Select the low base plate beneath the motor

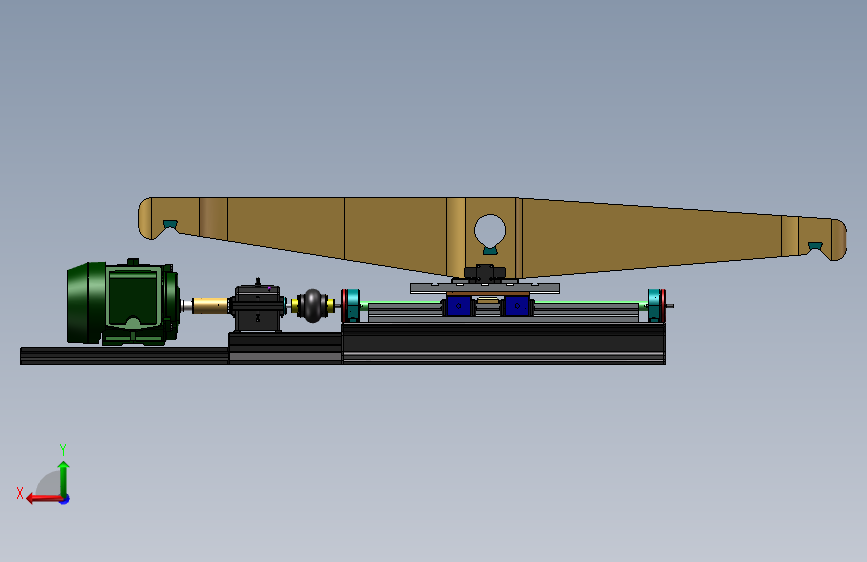[x=124, y=356]
